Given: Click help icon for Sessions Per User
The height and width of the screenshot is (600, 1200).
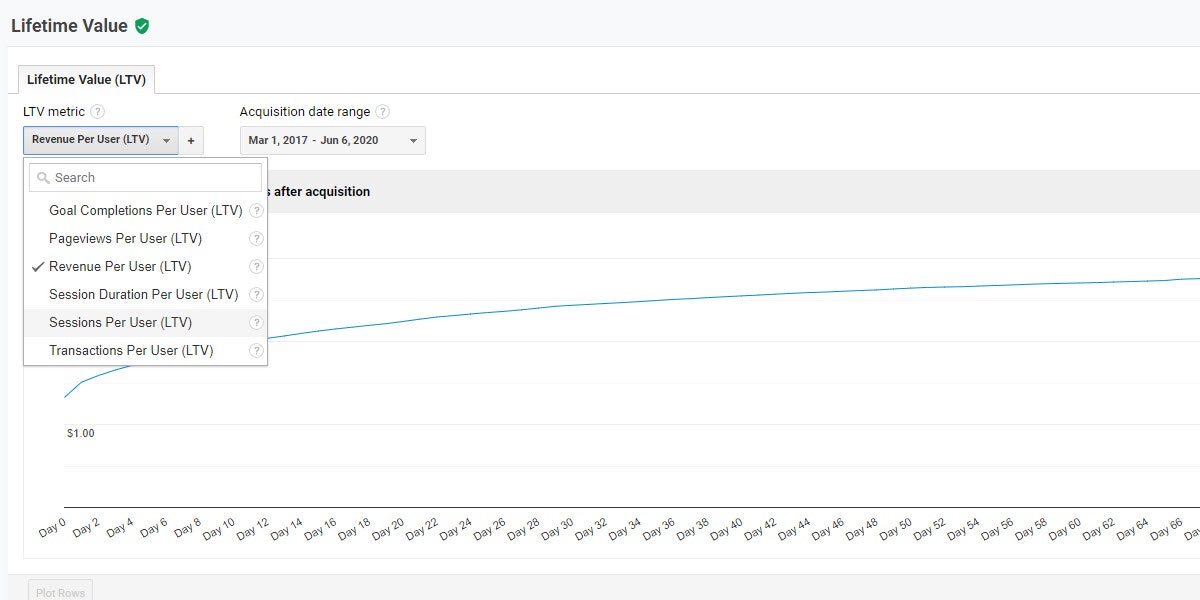Looking at the screenshot, I should [257, 323].
